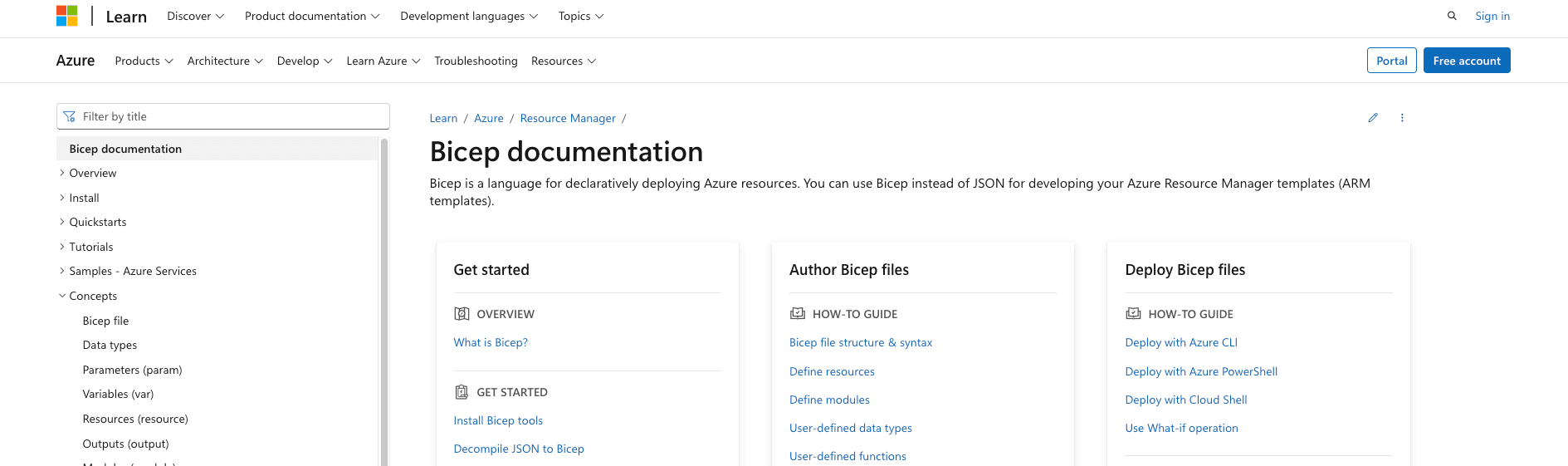Click the How-To Guide icon under Author Bicep files
1568x466 pixels.
[798, 314]
